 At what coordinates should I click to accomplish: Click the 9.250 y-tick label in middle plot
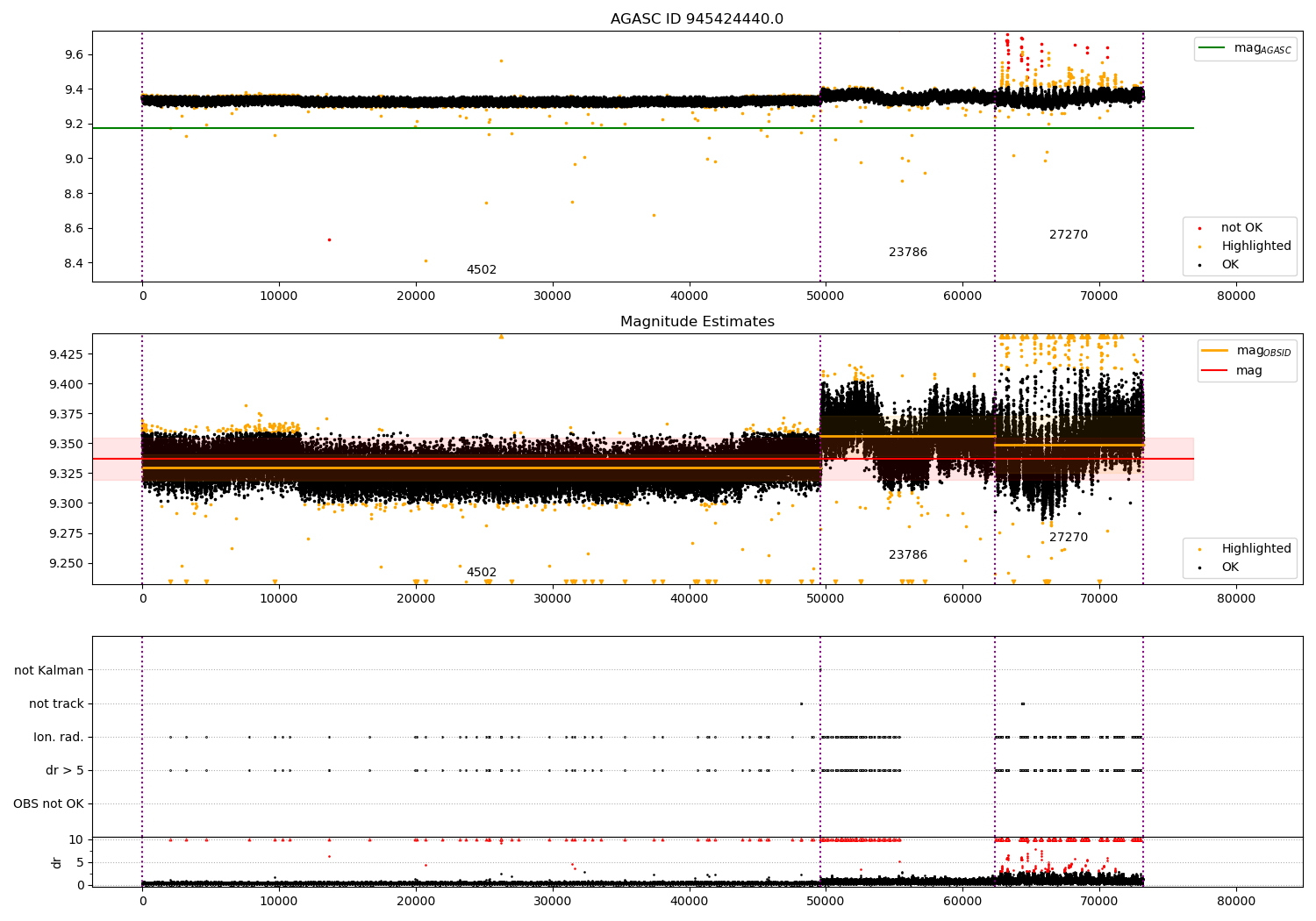click(x=67, y=563)
